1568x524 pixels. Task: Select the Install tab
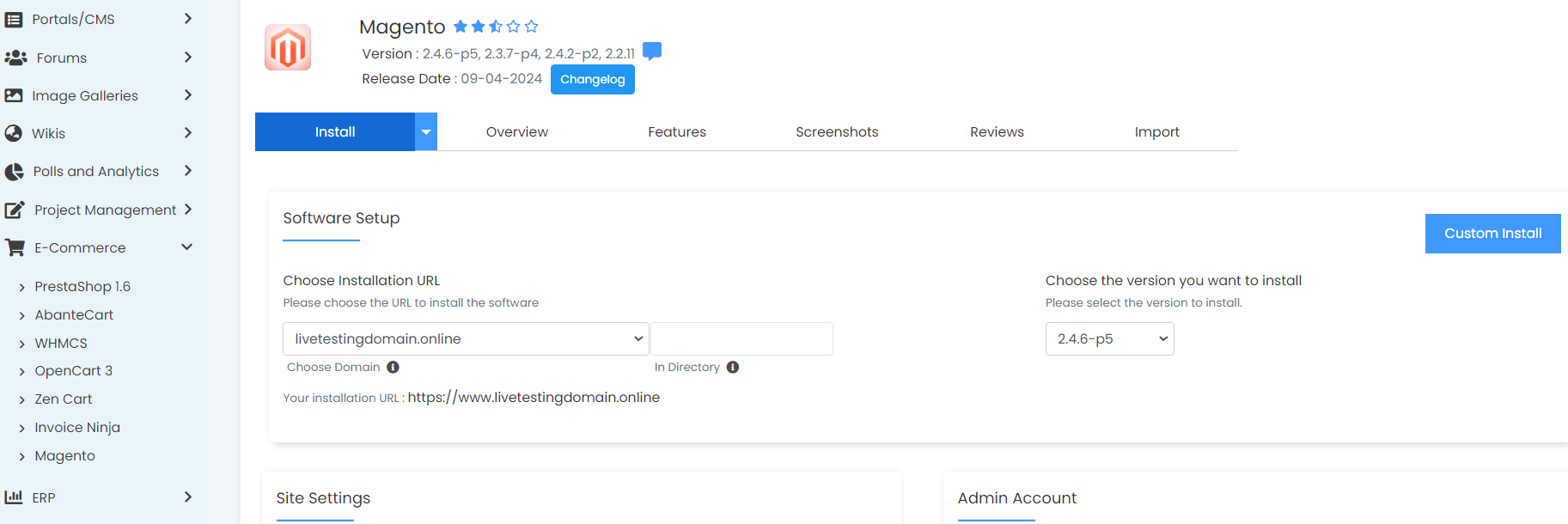[335, 132]
